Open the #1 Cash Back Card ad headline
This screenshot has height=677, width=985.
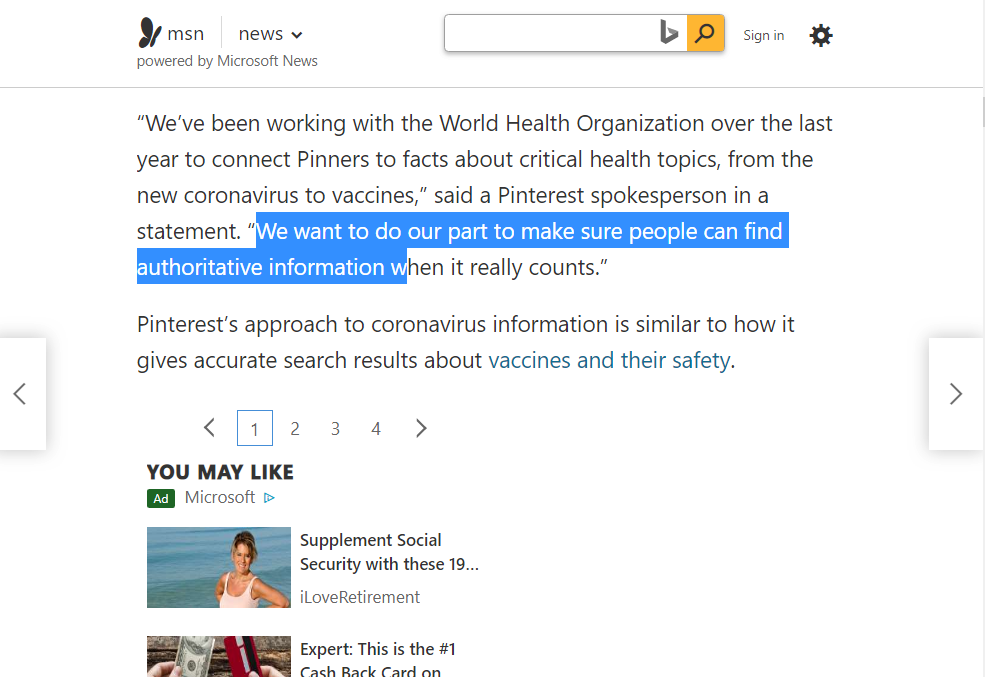pos(378,659)
